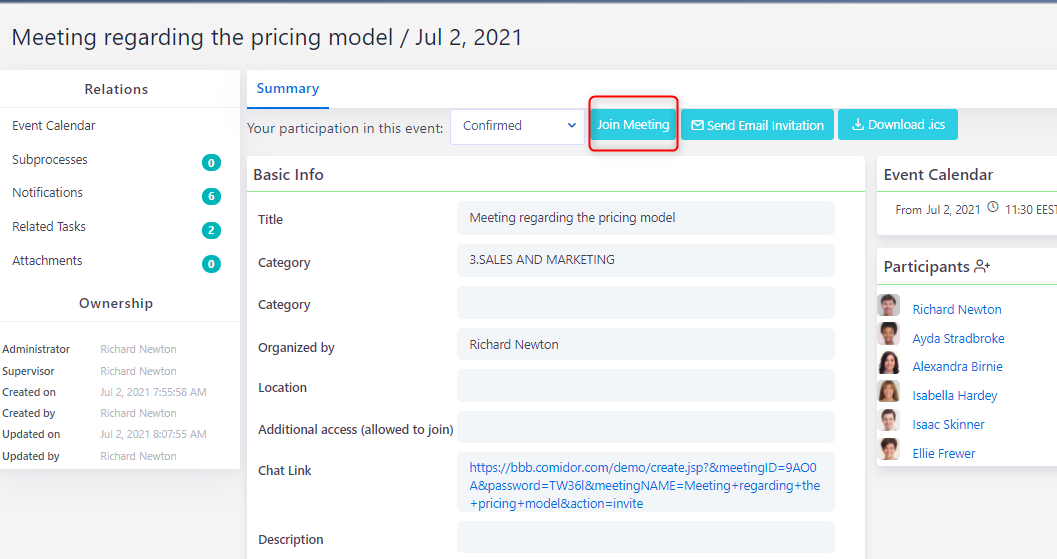Viewport: 1057px width, 559px height.
Task: Click the Location input field
Action: point(645,386)
